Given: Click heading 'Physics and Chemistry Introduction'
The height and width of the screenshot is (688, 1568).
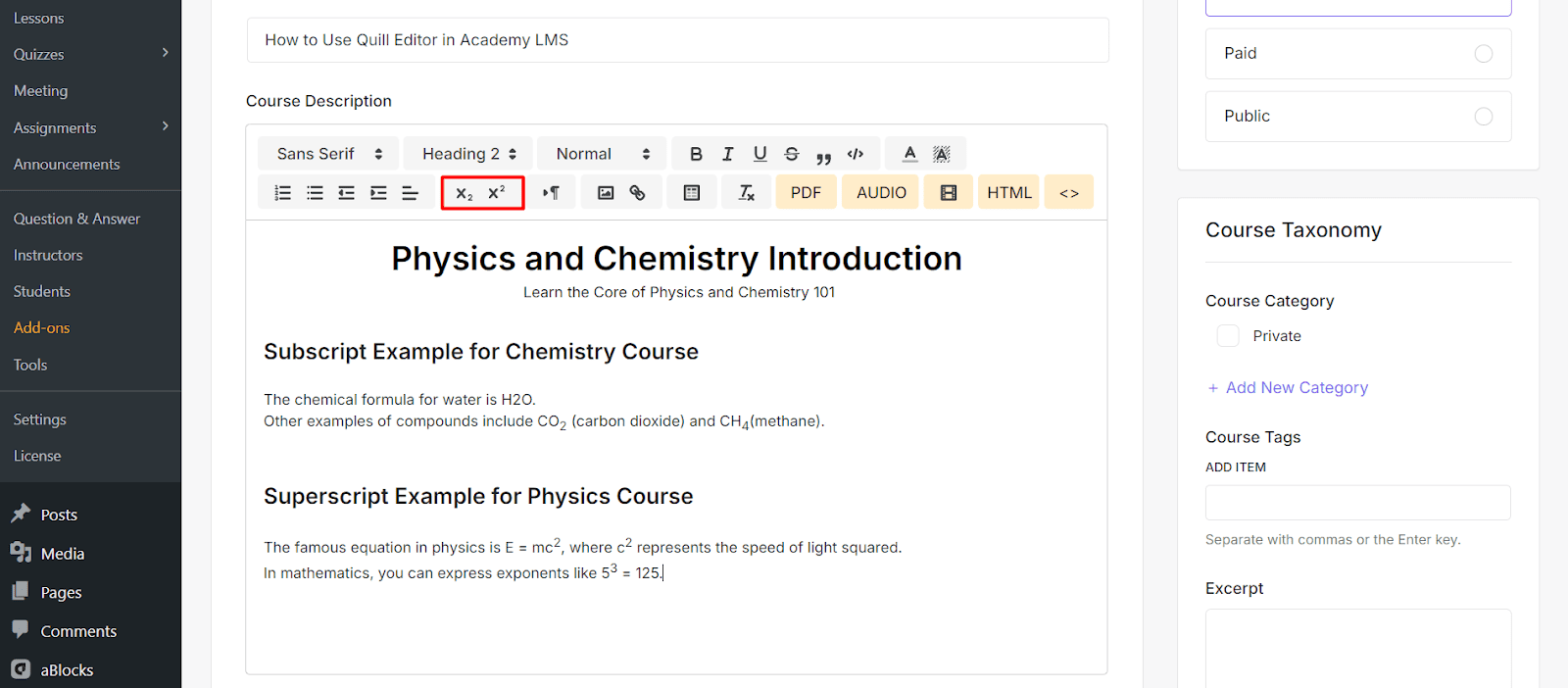Looking at the screenshot, I should 677,259.
